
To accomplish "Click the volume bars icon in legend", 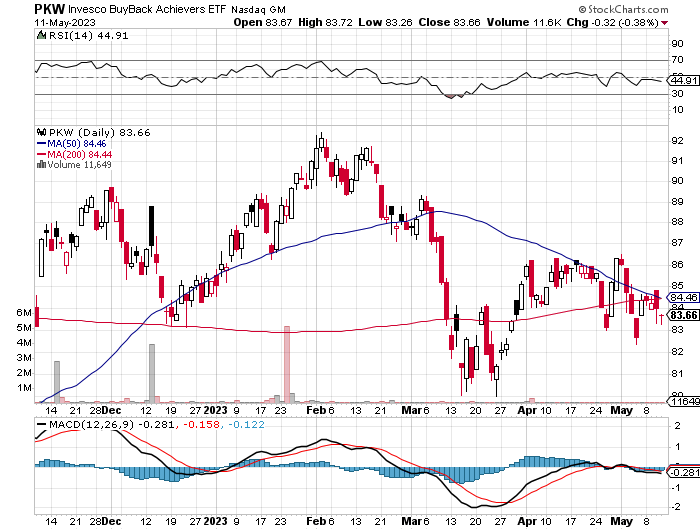I will (41, 164).
